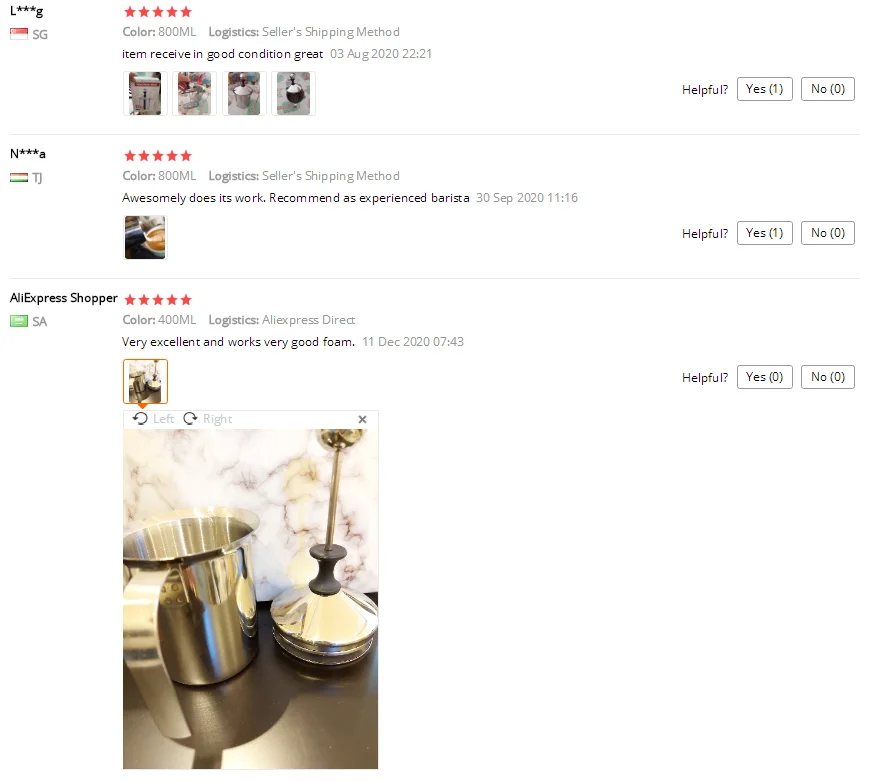Open L***g's second review photo
This screenshot has width=870, height=781.
tap(194, 93)
